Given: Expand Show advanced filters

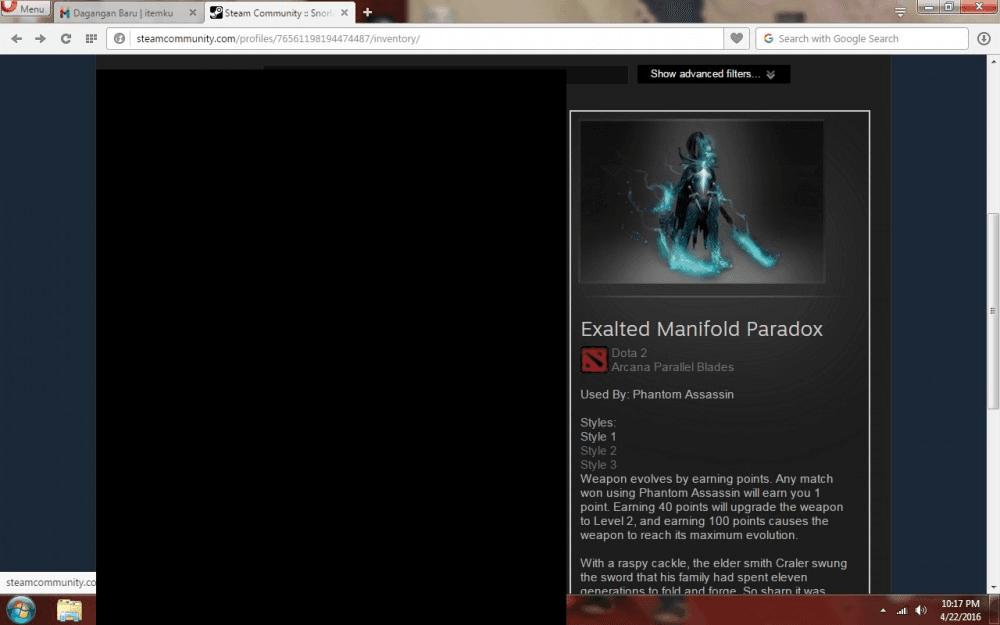Looking at the screenshot, I should click(713, 74).
